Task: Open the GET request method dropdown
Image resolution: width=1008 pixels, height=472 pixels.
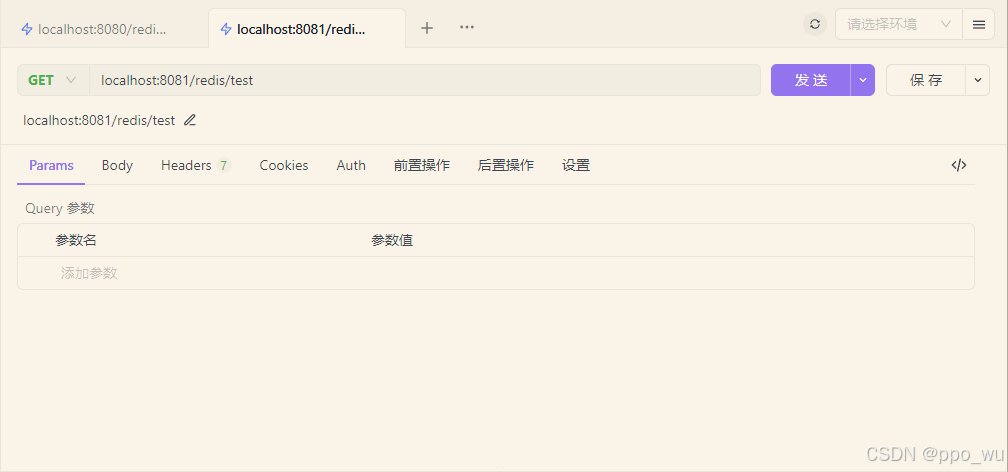Action: [x=53, y=80]
